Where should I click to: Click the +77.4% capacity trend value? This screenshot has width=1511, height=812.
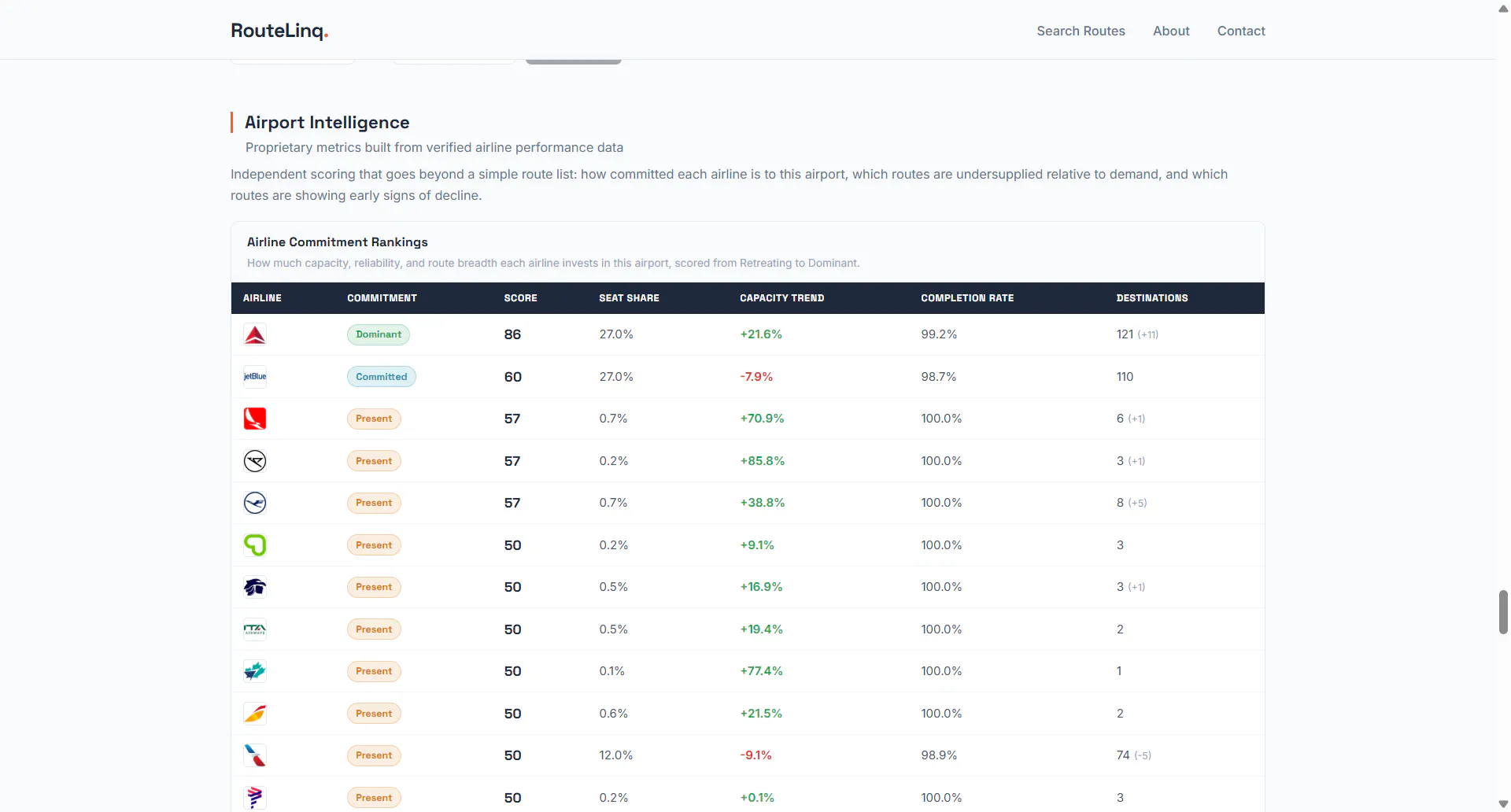[x=761, y=671]
